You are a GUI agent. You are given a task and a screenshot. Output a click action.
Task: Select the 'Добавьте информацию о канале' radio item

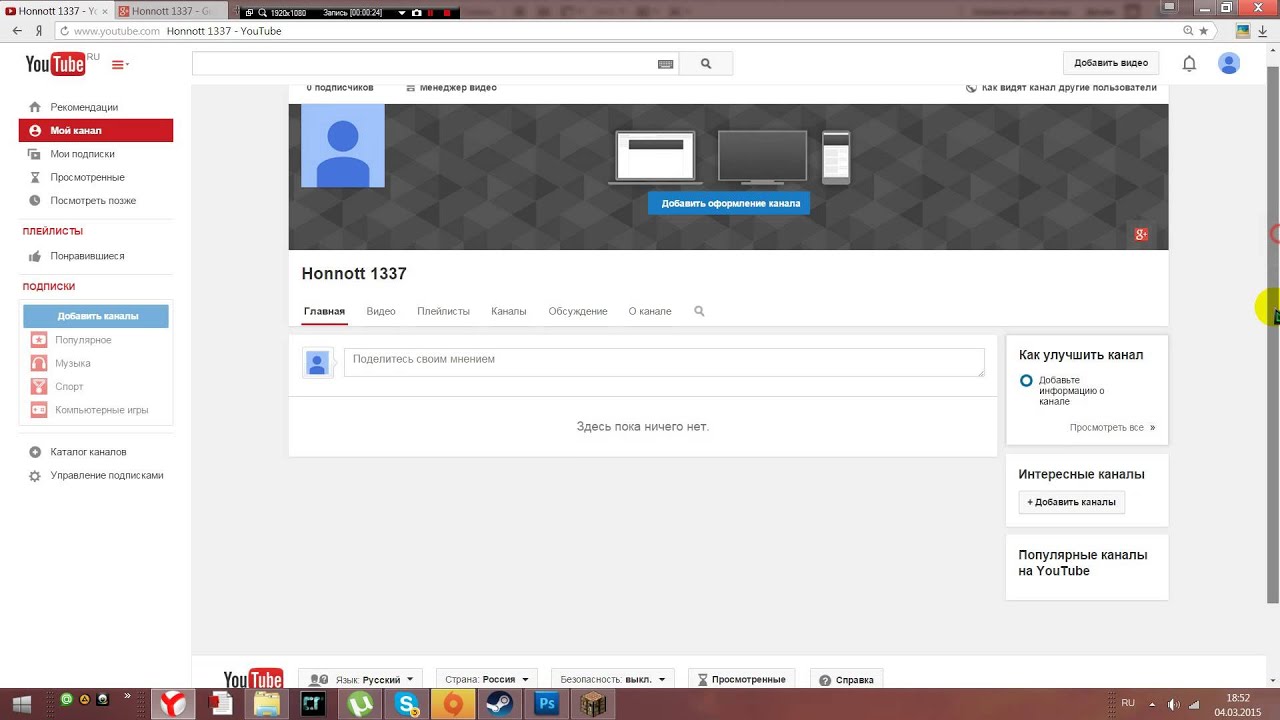tap(1026, 381)
